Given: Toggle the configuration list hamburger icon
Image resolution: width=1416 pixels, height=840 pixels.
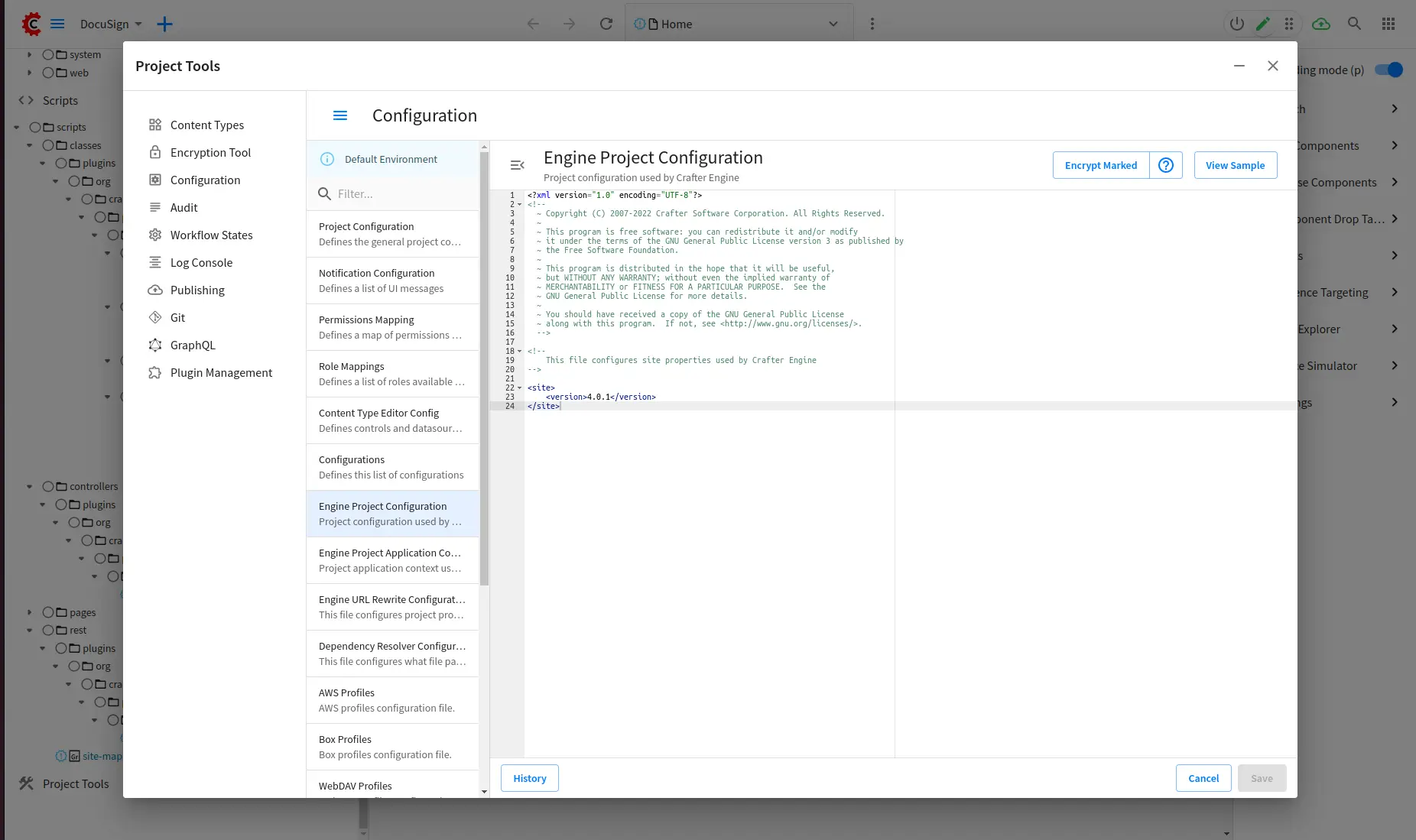Looking at the screenshot, I should (x=340, y=115).
